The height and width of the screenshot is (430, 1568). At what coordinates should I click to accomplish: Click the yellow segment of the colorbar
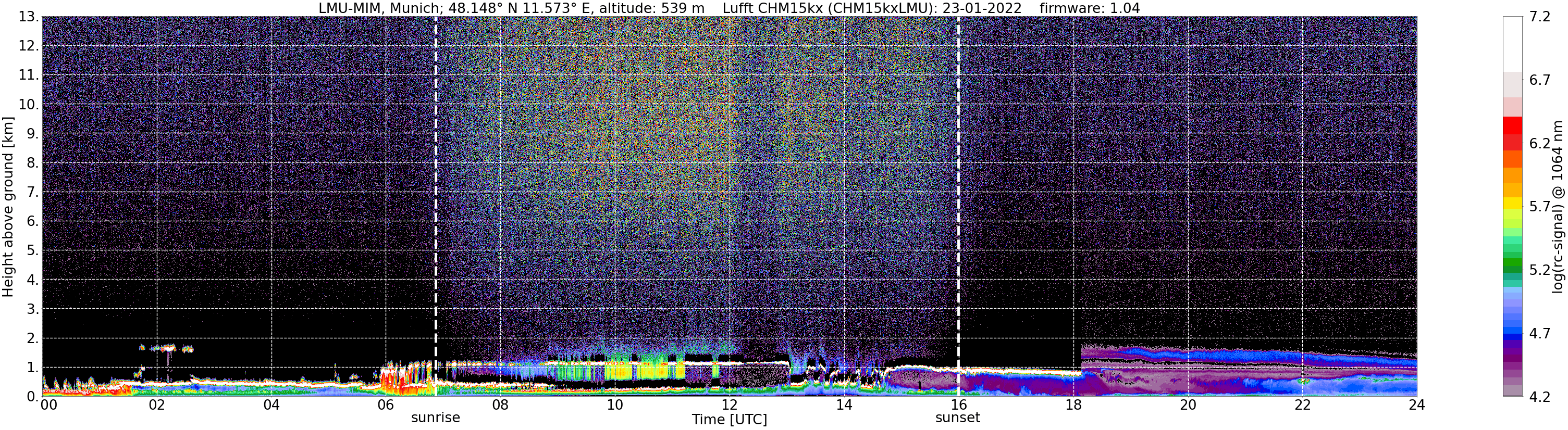[x=1513, y=203]
